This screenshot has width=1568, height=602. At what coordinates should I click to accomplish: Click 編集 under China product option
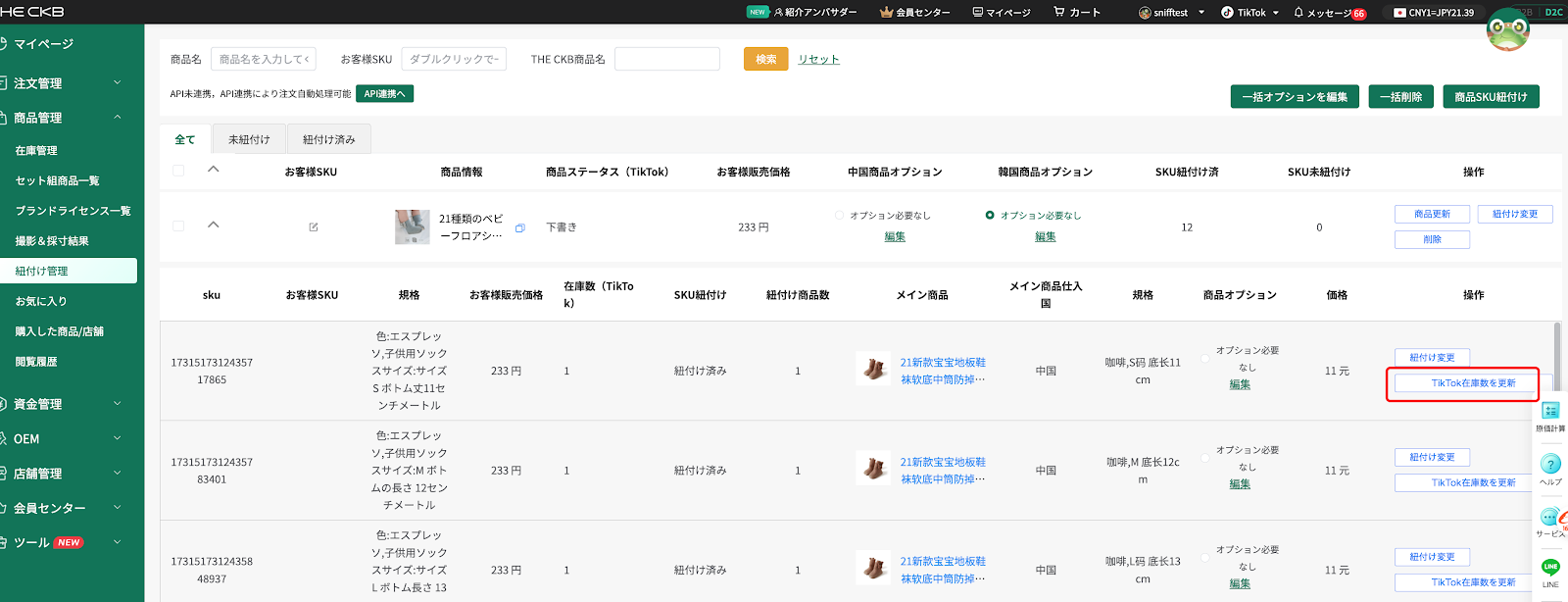[x=895, y=236]
